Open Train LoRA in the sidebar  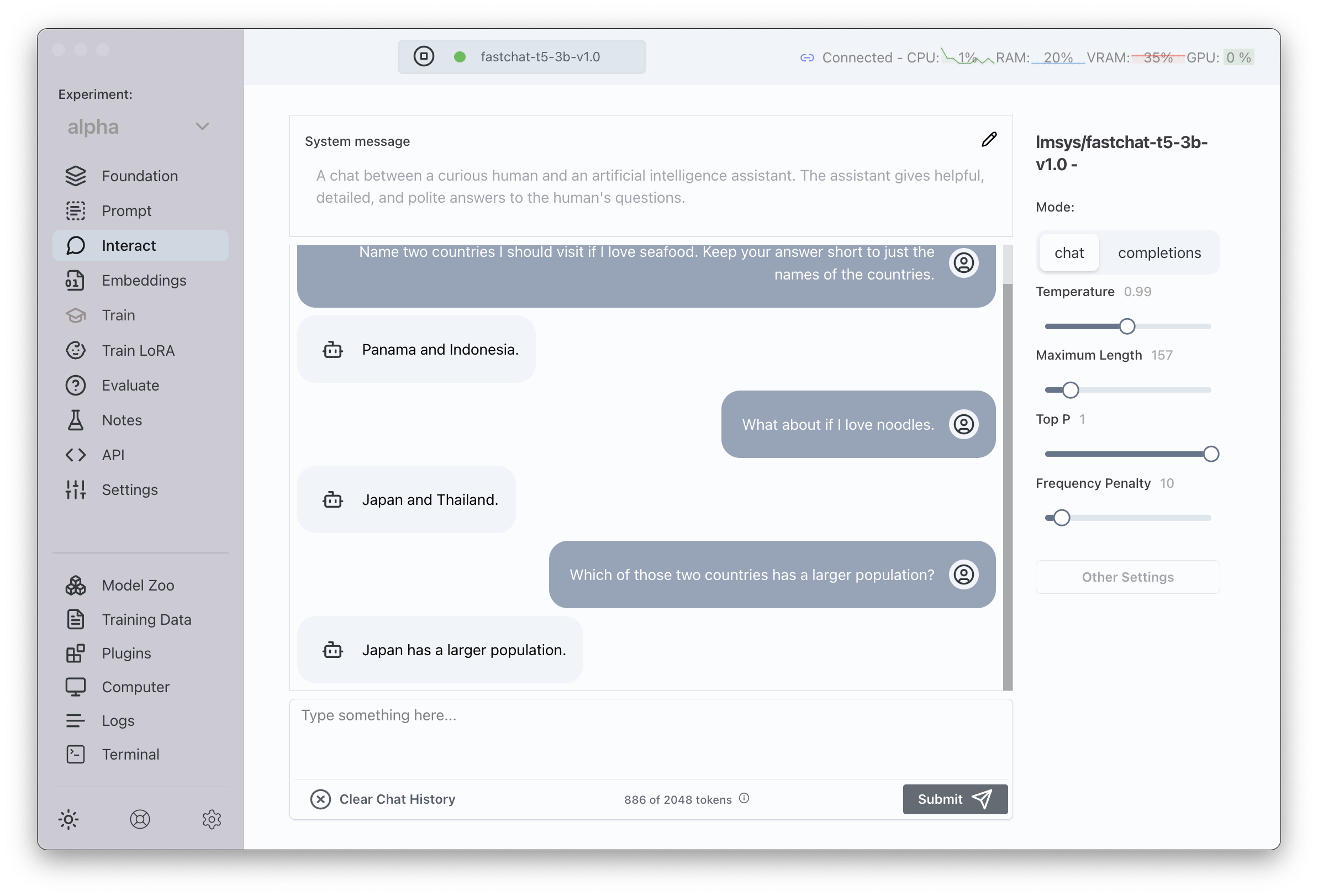click(138, 350)
